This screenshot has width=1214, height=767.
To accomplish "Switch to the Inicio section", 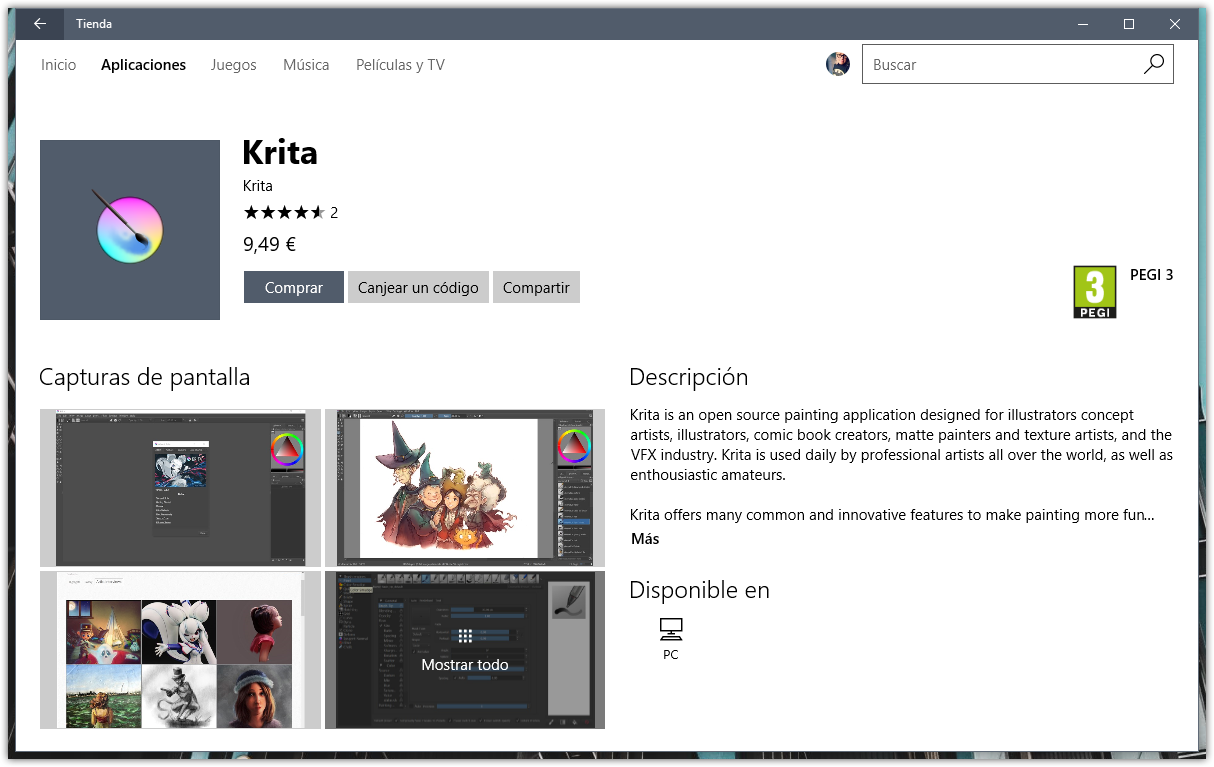I will (x=58, y=64).
